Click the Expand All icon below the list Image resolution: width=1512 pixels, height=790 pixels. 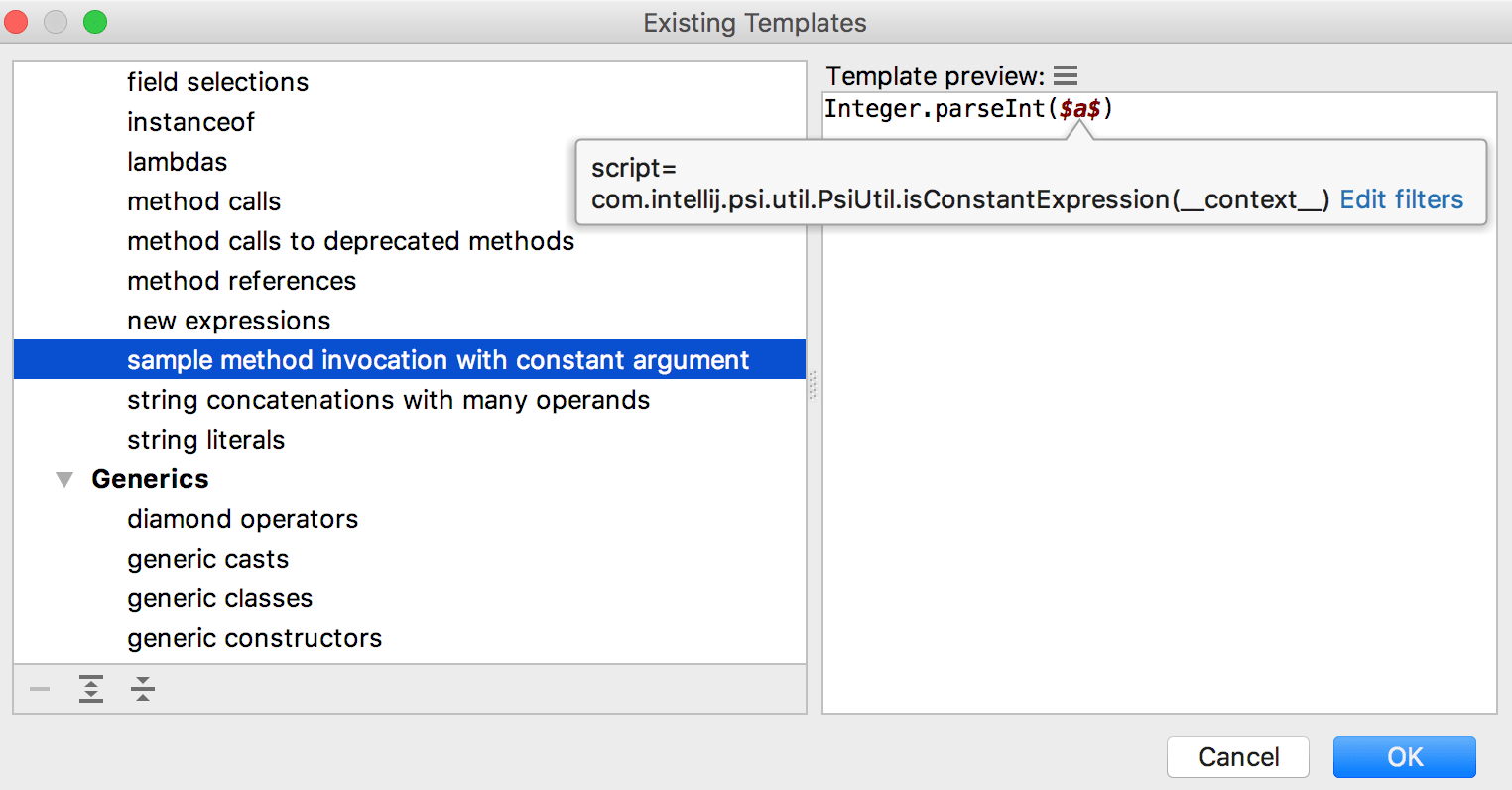coord(90,688)
